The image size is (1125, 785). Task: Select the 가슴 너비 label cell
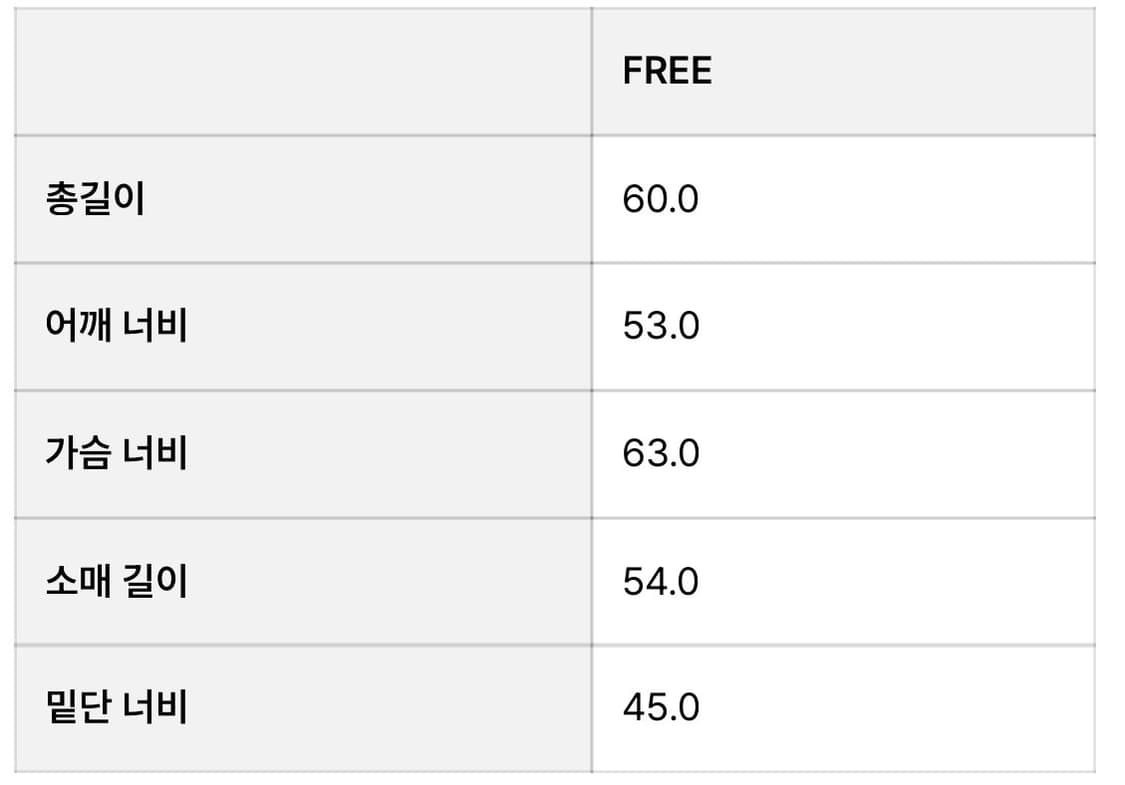116,453
